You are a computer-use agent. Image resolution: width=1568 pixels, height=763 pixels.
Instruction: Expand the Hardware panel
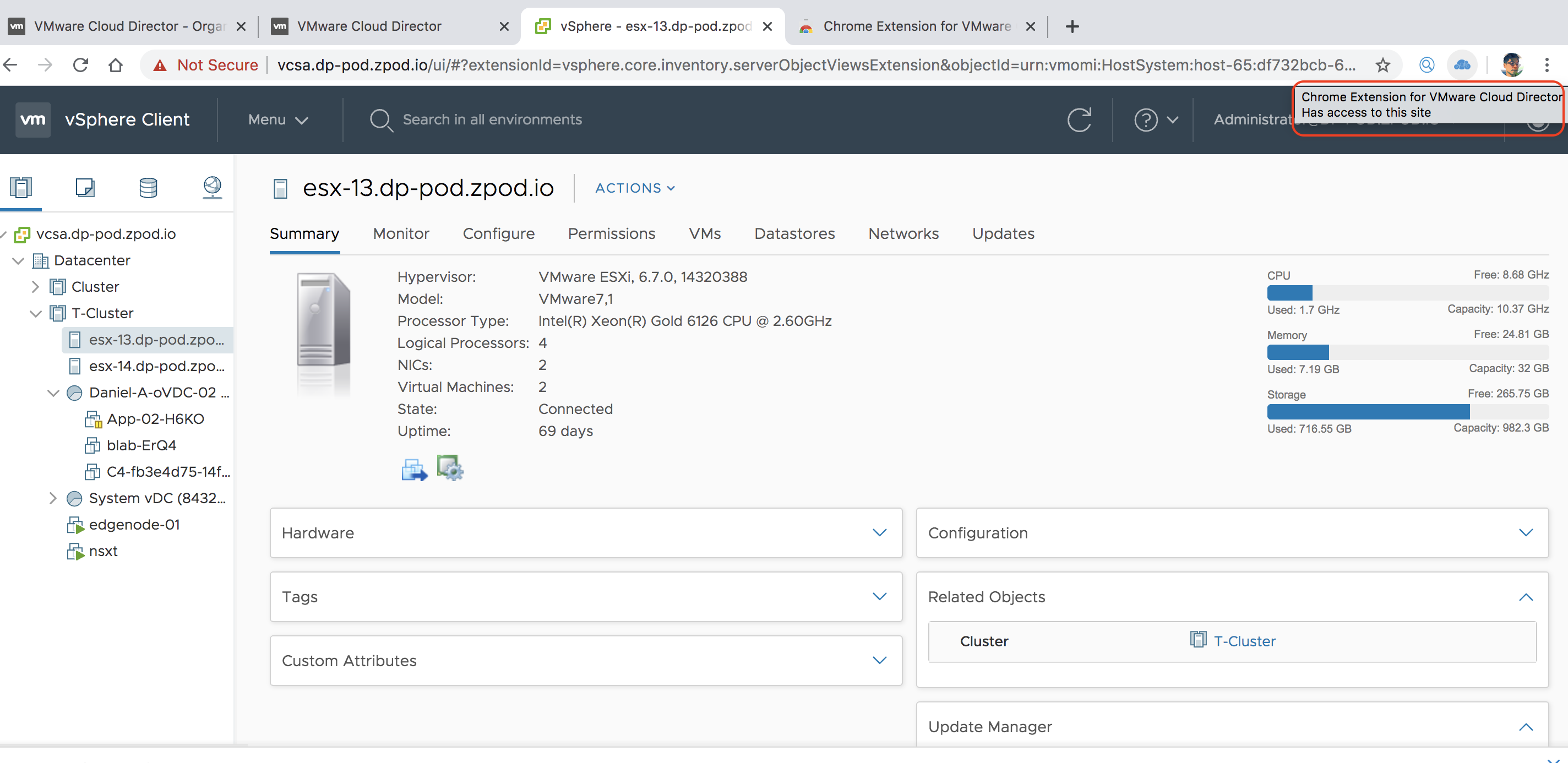(879, 532)
